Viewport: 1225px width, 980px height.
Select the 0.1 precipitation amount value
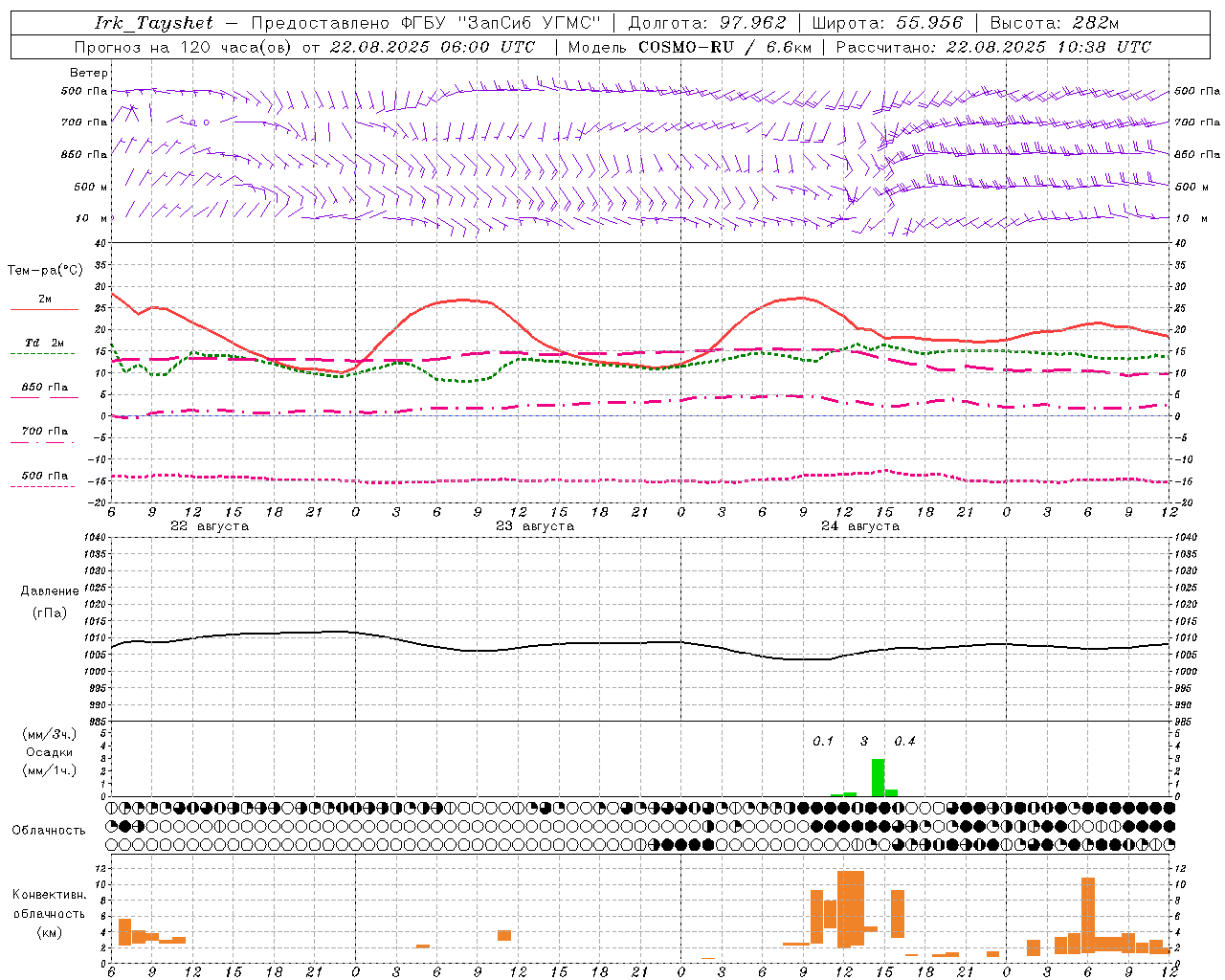click(823, 742)
